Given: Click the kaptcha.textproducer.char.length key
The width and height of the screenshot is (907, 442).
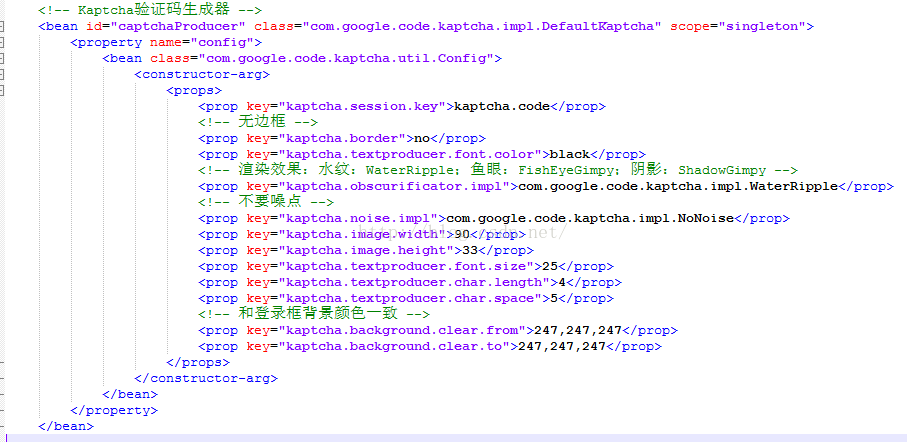Looking at the screenshot, I should 413,282.
